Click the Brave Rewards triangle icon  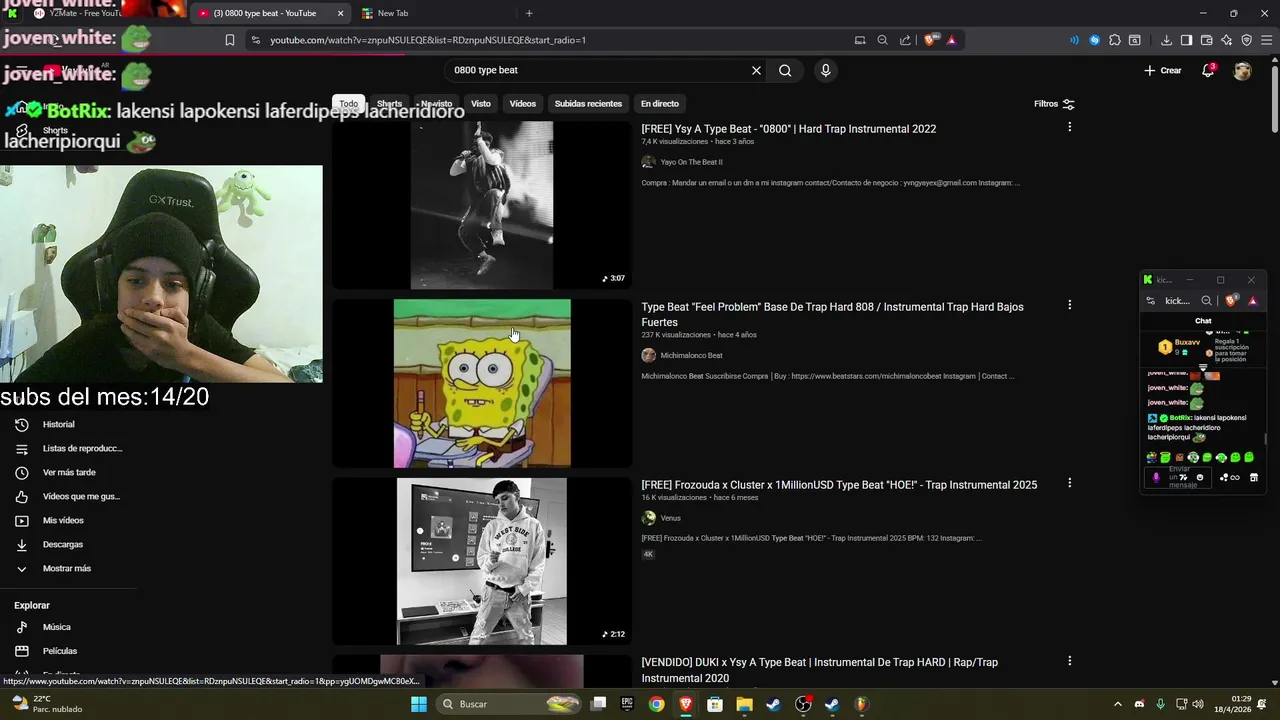click(951, 40)
